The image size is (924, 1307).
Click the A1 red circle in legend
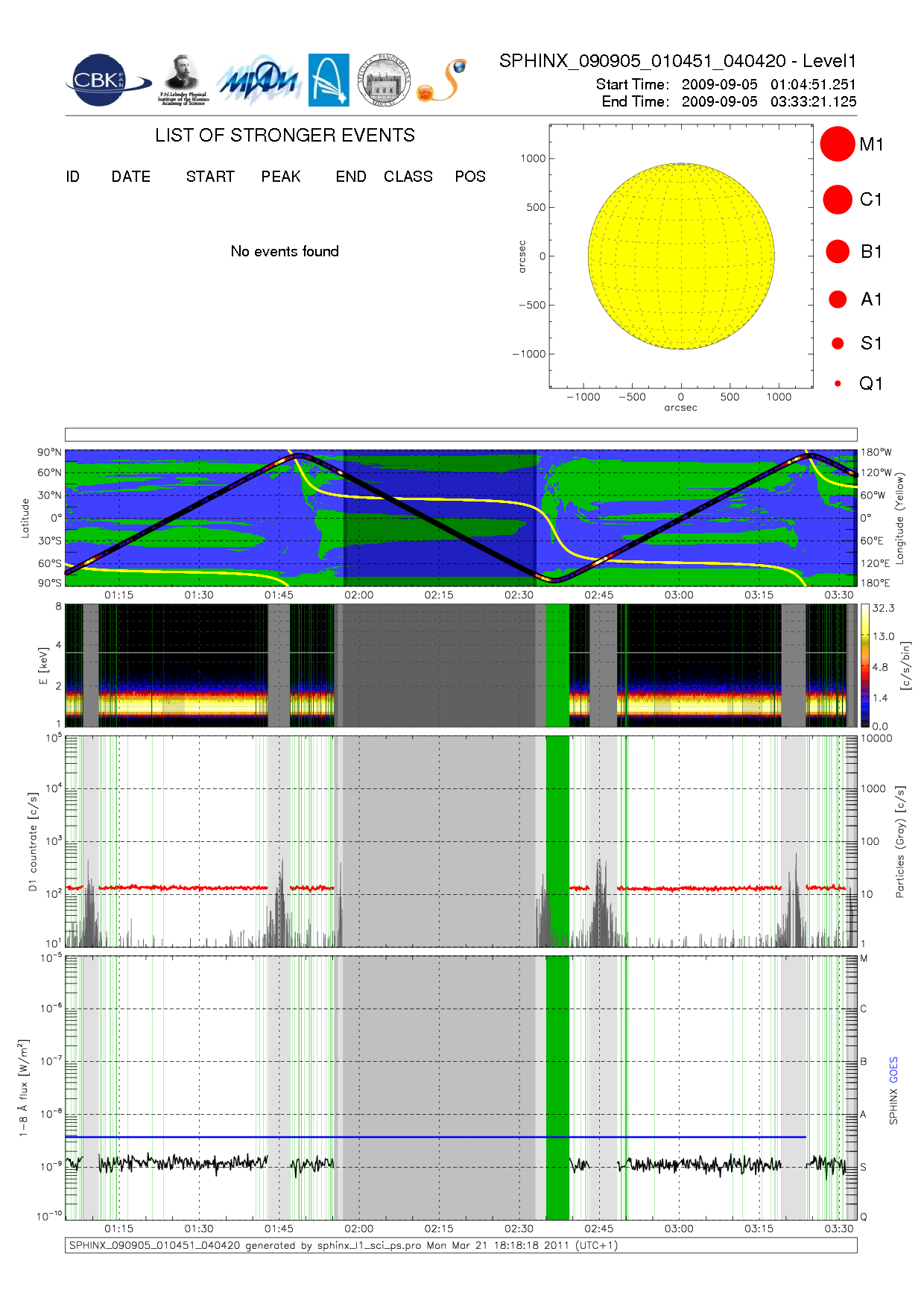coord(838,300)
